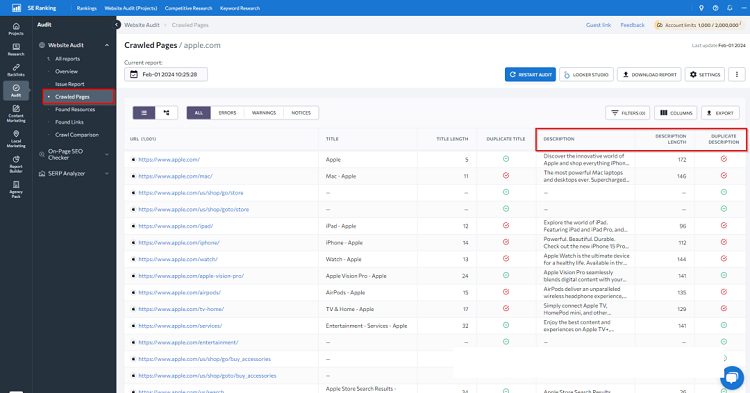
Task: Open the vertical three-dot menu beside Settings
Action: coord(737,75)
